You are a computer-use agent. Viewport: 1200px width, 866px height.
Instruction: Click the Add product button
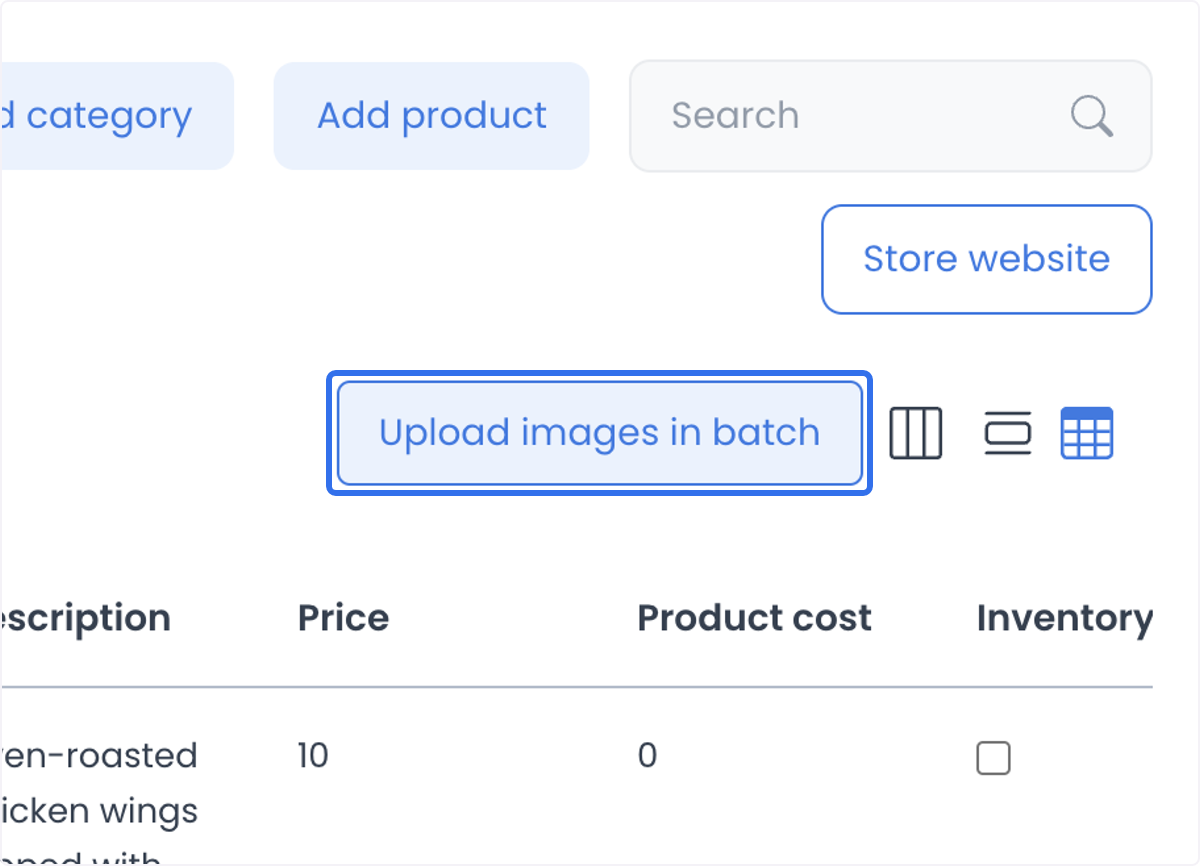click(x=431, y=116)
